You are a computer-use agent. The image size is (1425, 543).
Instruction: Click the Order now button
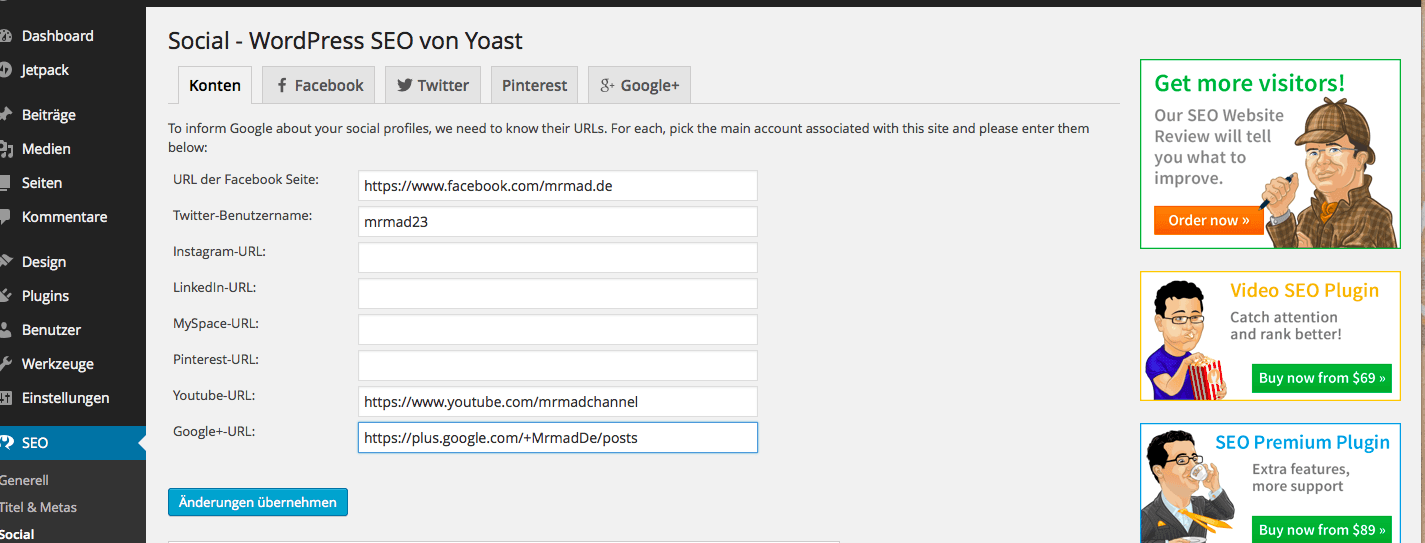1208,220
